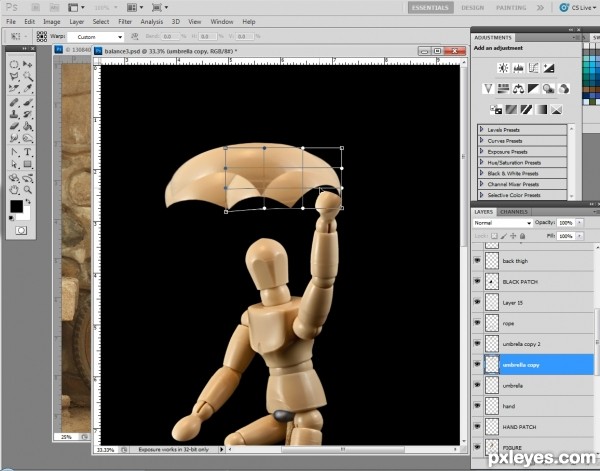Viewport: 600px width, 471px height.
Task: Select the Paint Bucket tool
Action: point(28,126)
